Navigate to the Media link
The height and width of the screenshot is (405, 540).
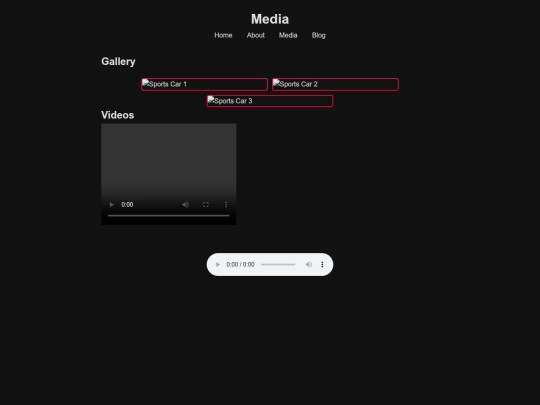click(288, 35)
